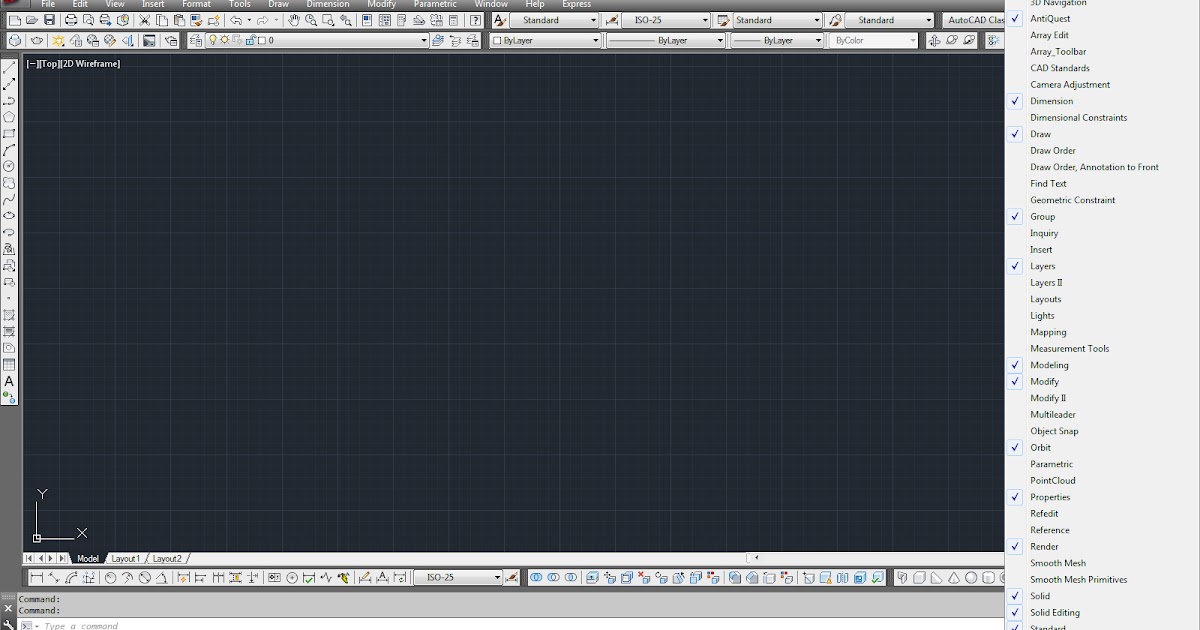Open the Modify menu
This screenshot has width=1200, height=630.
tap(381, 4)
